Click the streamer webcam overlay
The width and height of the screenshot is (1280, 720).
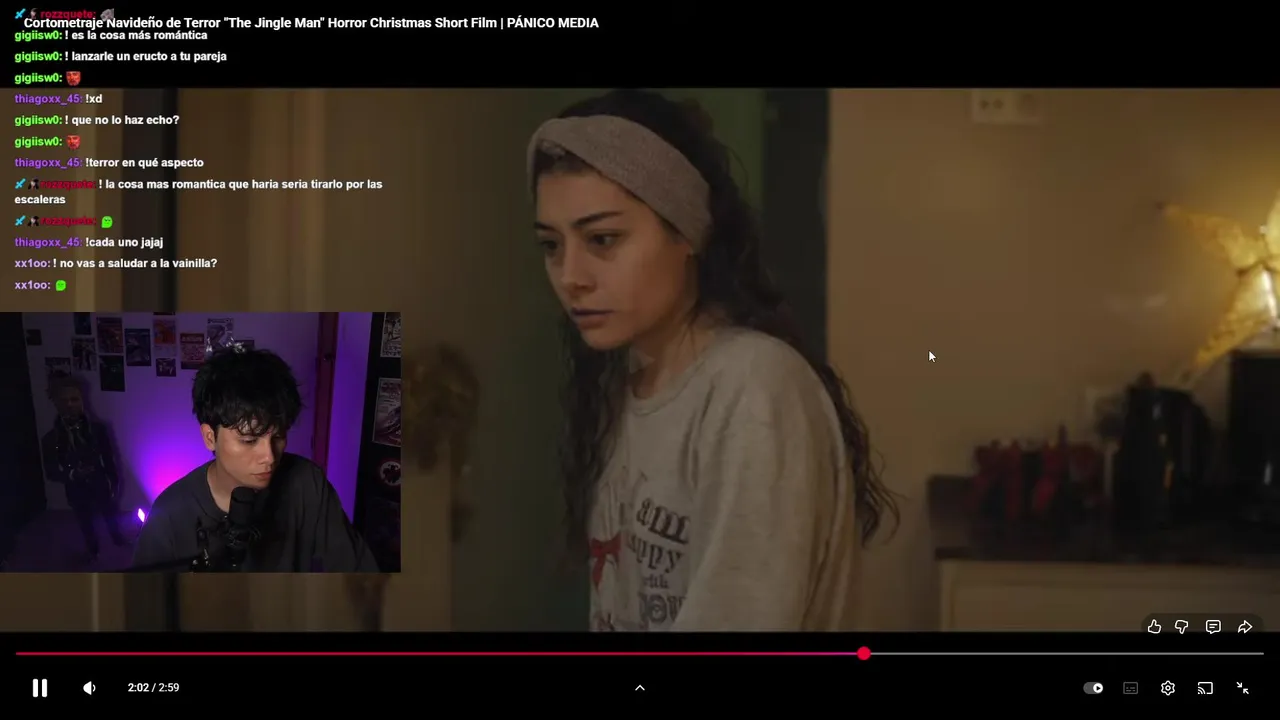pyautogui.click(x=200, y=442)
